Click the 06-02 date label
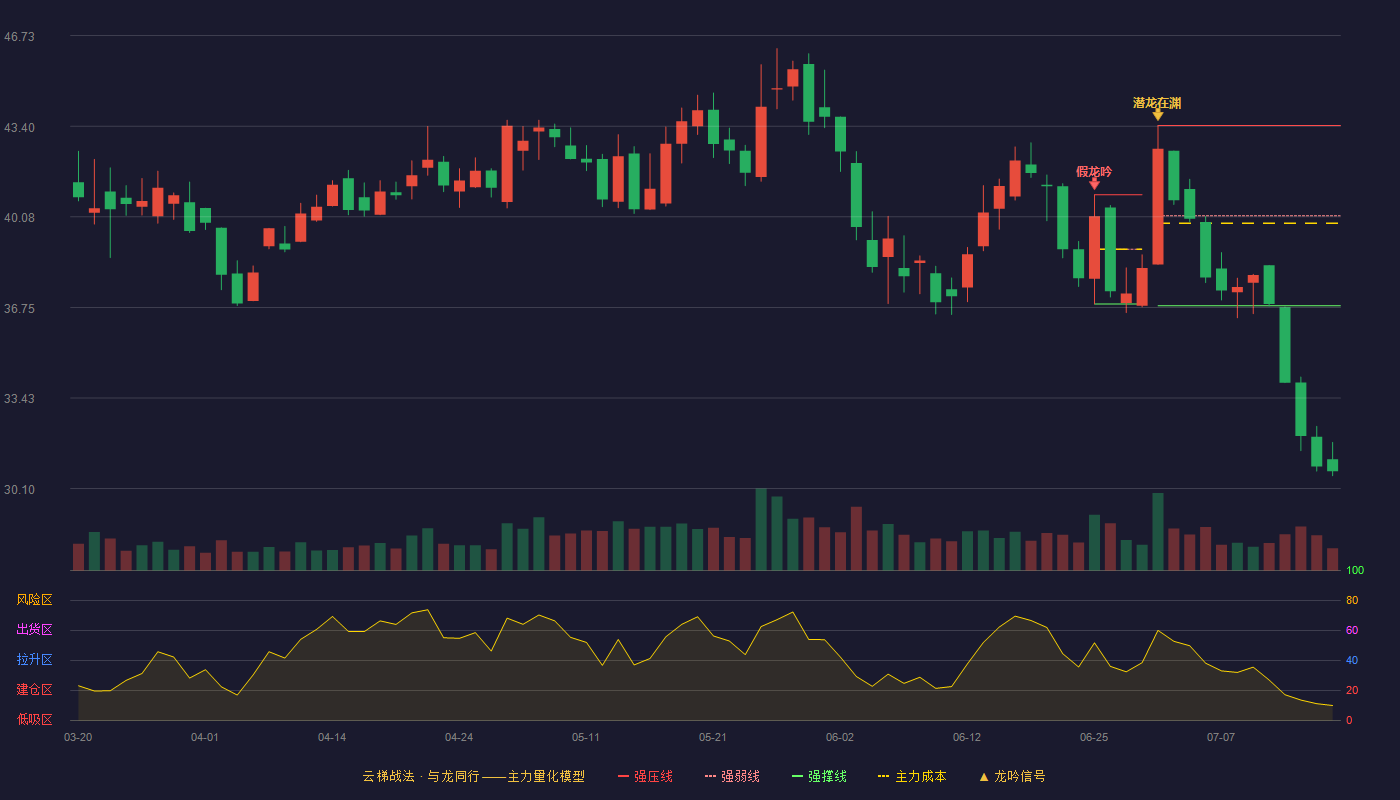The height and width of the screenshot is (800, 1400). pos(840,737)
